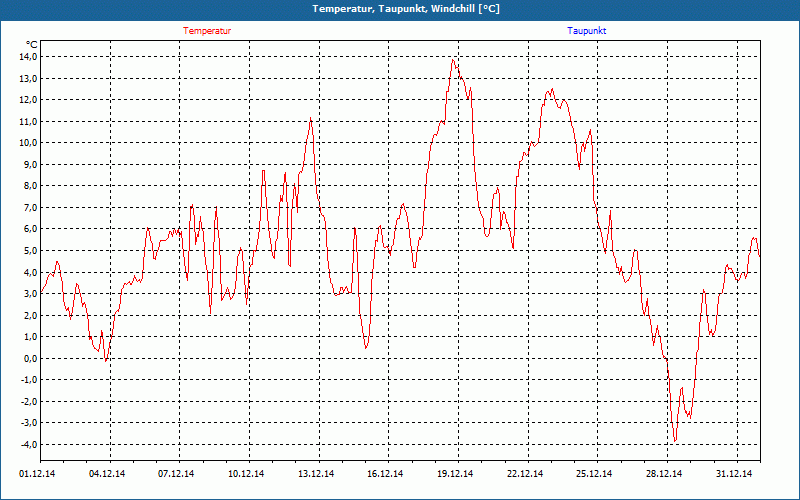Click the red Temperatur legend label
800x500 pixels.
207,31
